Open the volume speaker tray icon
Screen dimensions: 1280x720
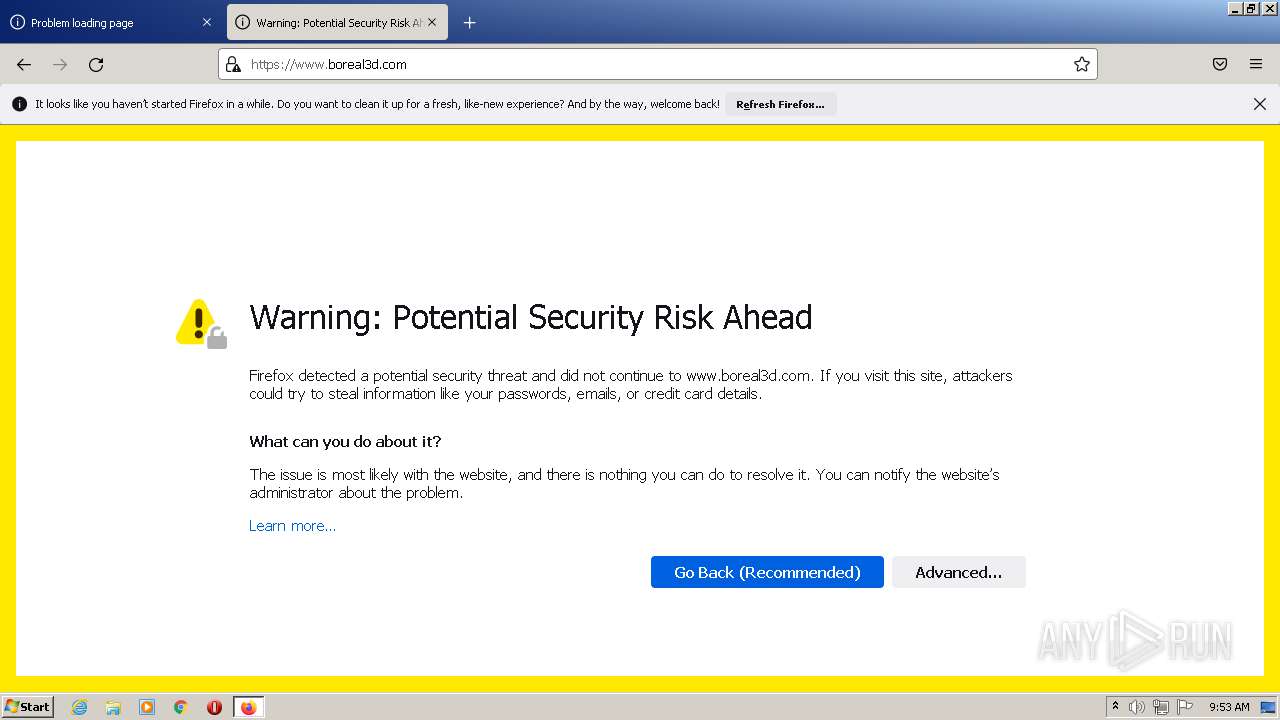1137,707
